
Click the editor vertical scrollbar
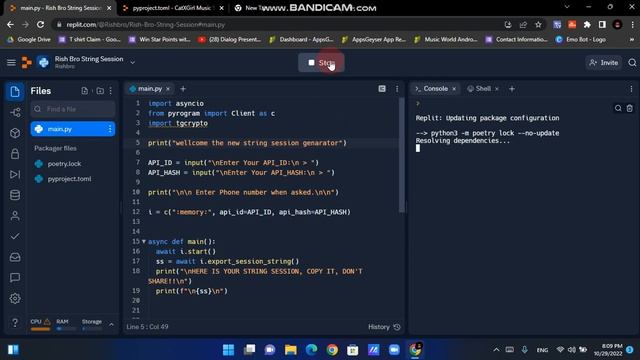[x=402, y=155]
